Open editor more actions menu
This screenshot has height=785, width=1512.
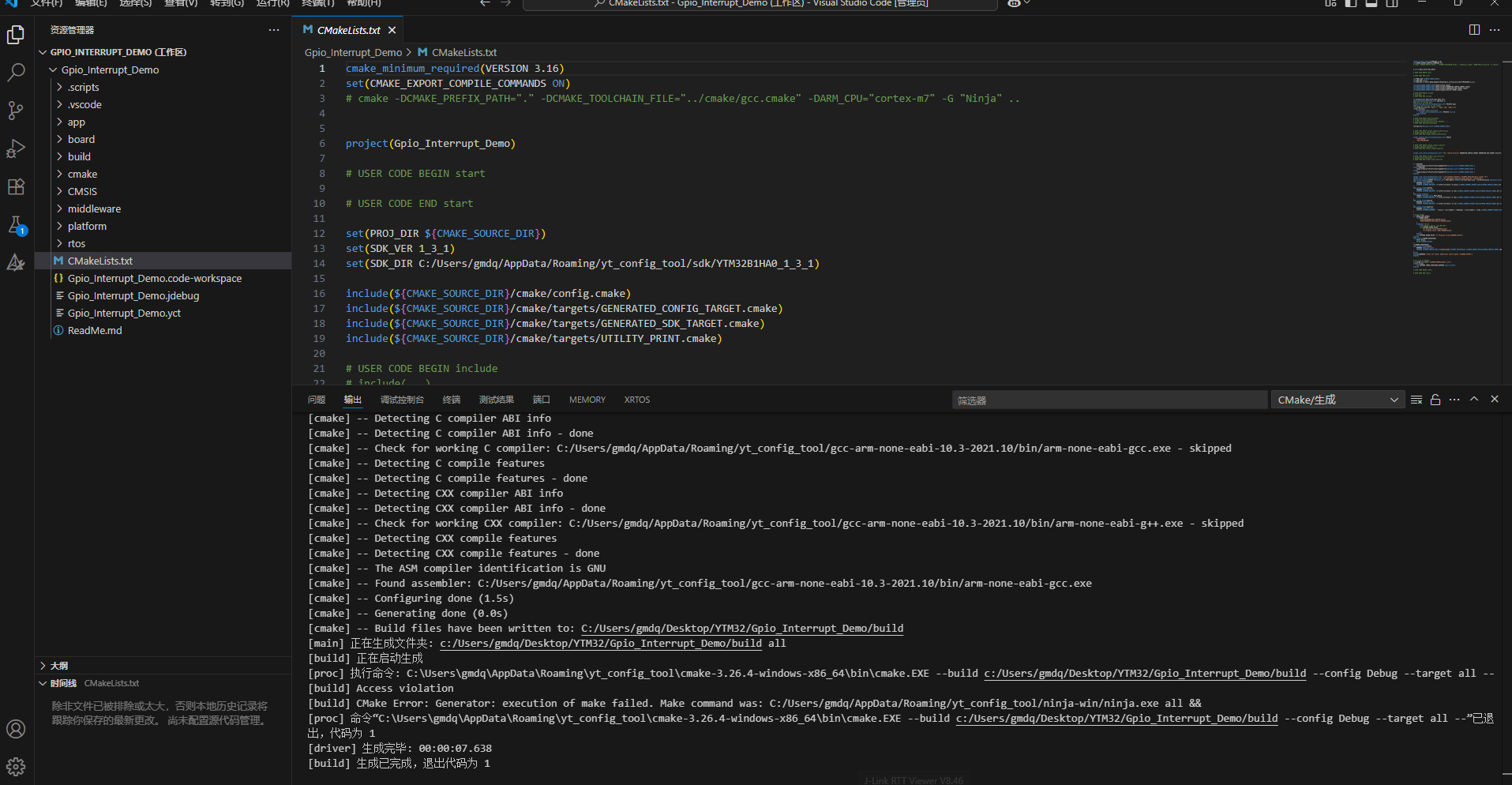click(x=1495, y=30)
